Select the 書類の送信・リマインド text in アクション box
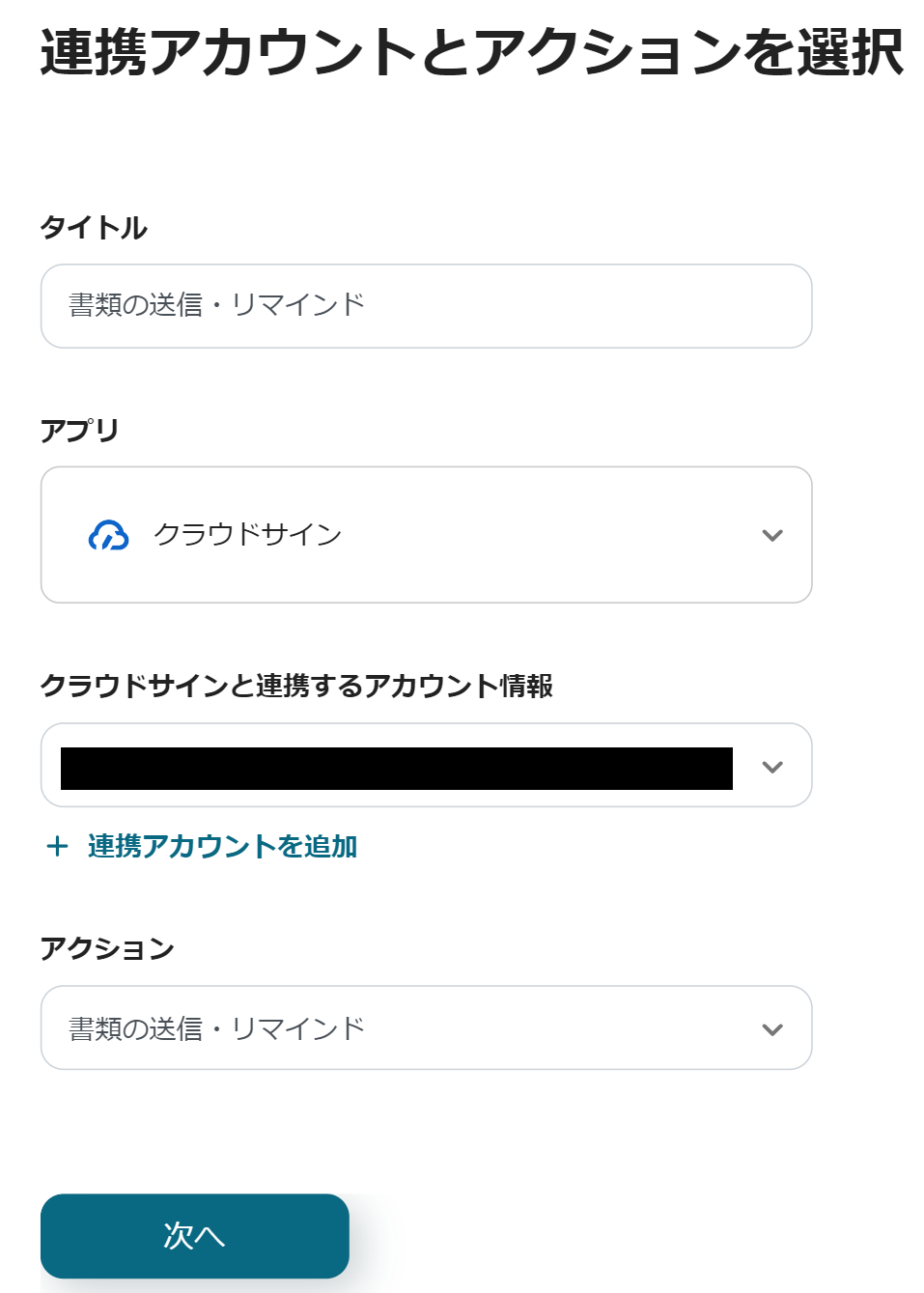 point(216,1029)
